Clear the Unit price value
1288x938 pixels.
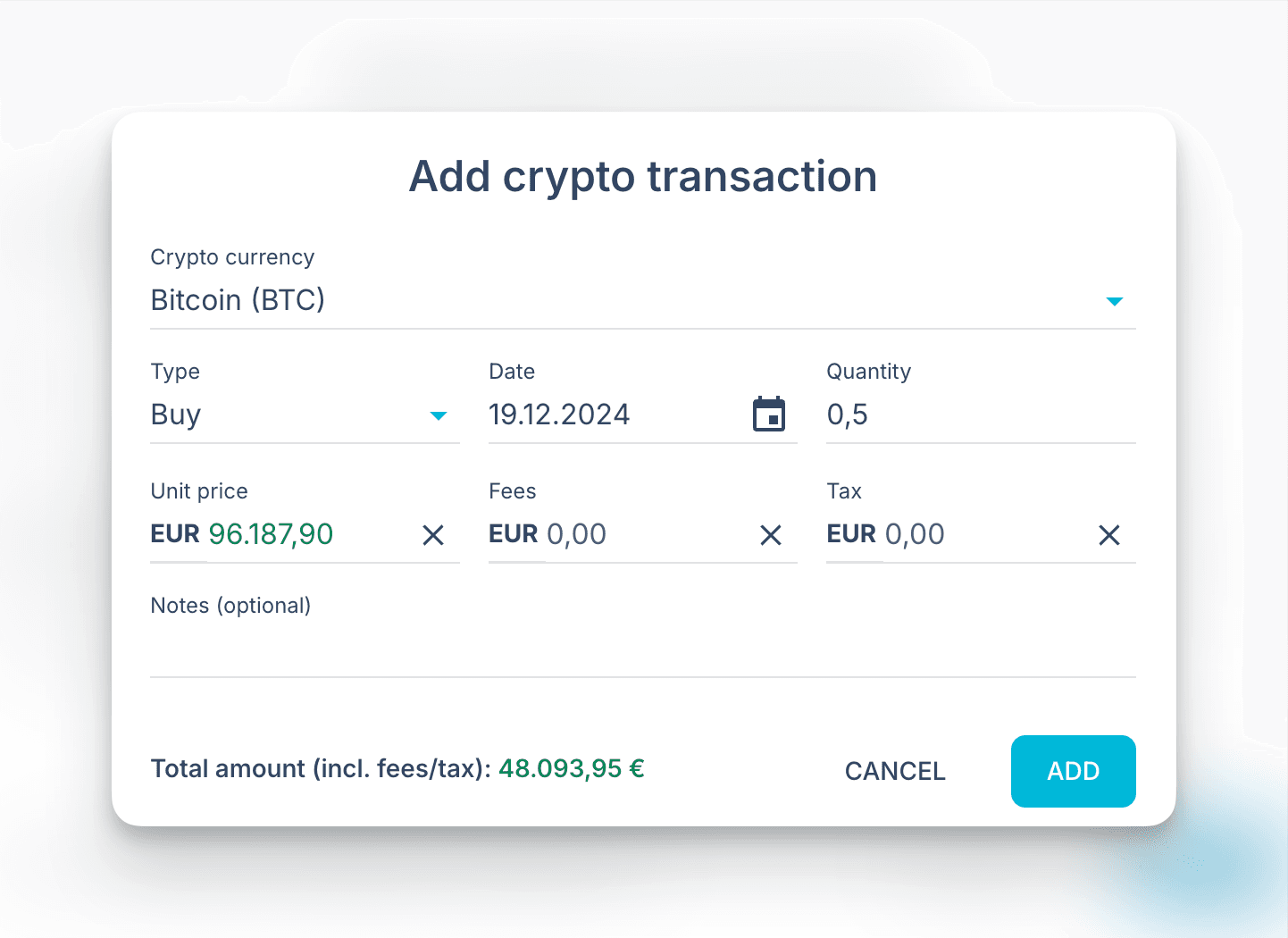tap(433, 535)
